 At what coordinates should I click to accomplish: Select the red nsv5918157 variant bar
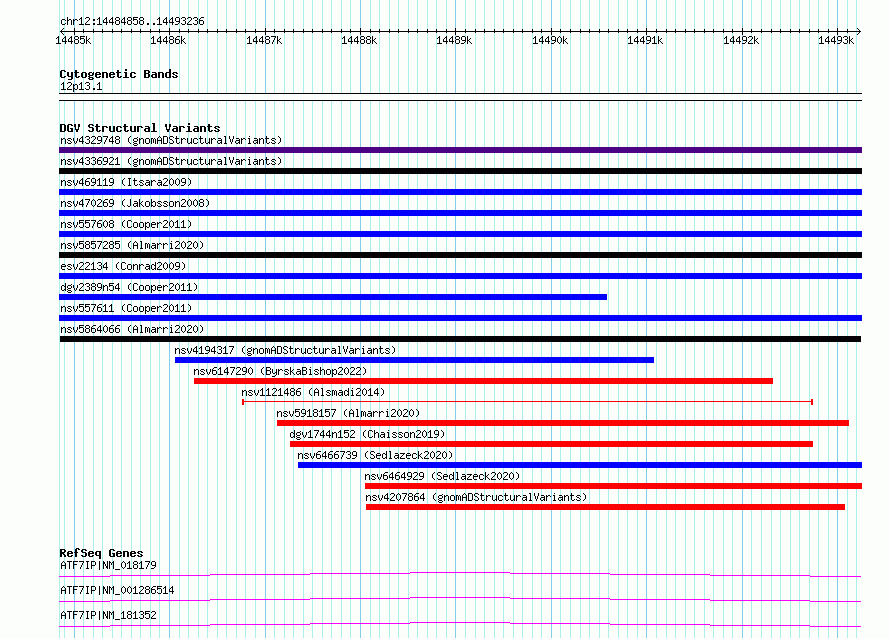coord(563,423)
